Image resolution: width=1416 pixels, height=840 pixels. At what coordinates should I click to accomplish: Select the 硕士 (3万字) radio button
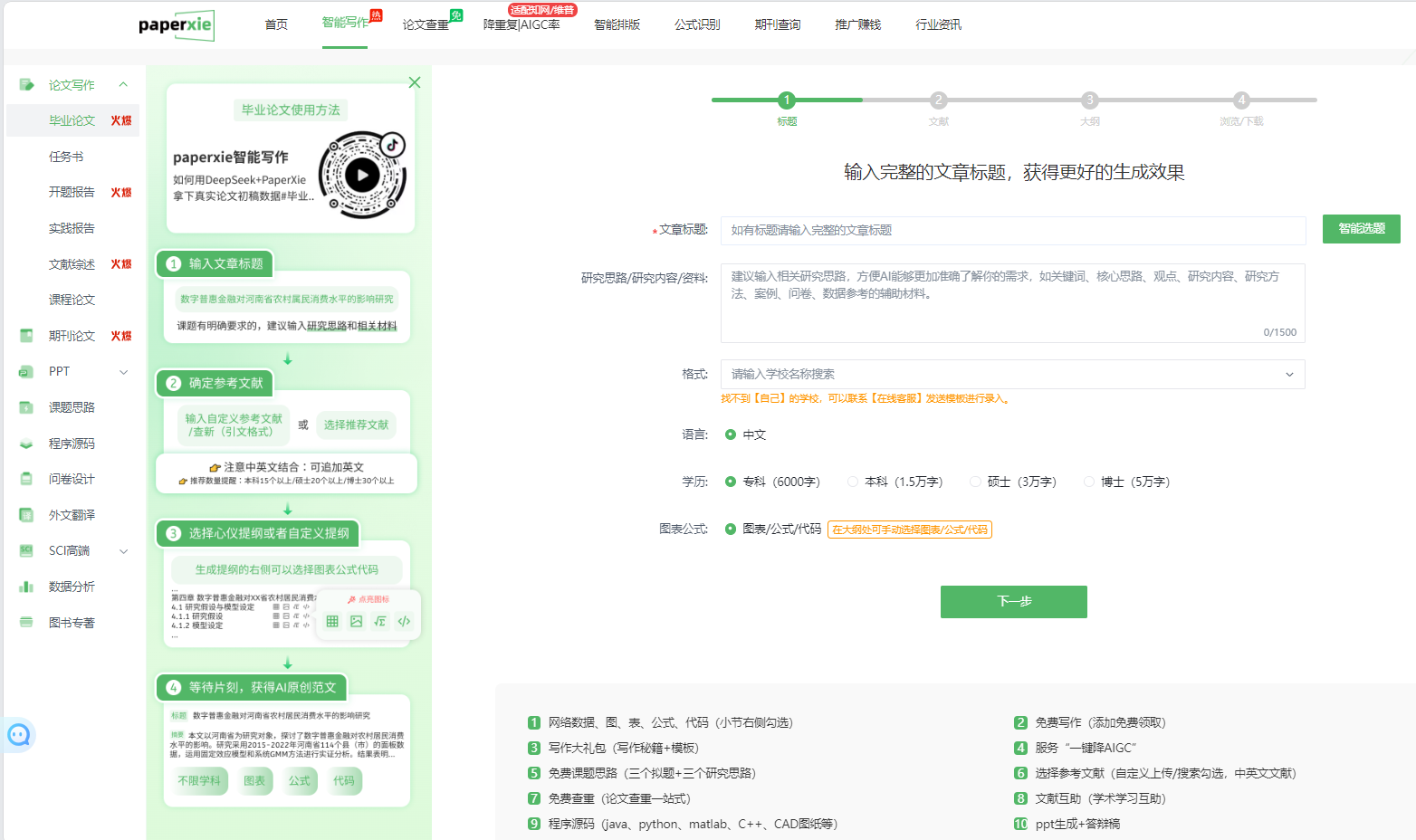pos(975,482)
